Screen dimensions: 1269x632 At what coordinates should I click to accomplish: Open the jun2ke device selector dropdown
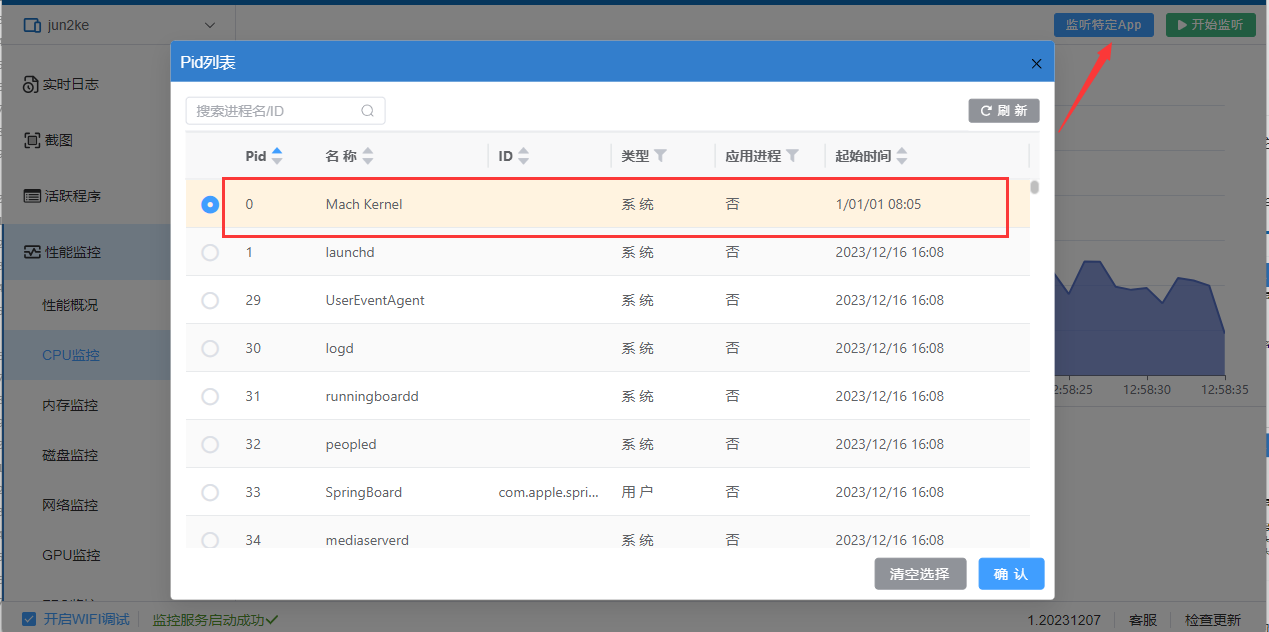[120, 24]
